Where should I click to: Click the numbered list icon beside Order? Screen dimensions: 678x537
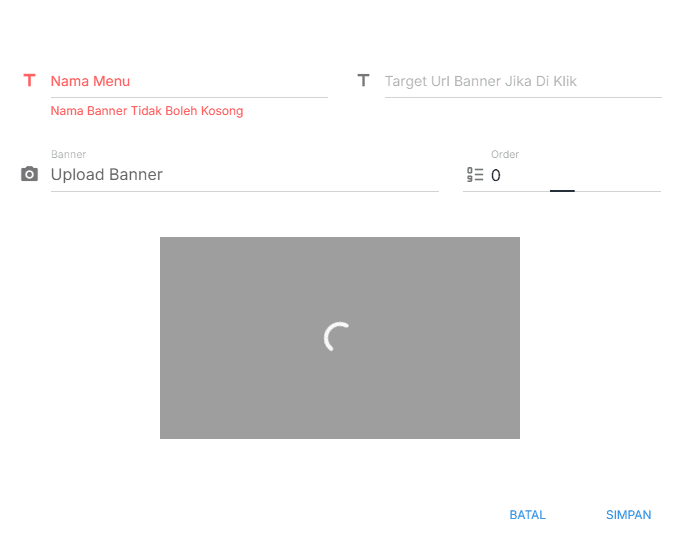pyautogui.click(x=475, y=175)
